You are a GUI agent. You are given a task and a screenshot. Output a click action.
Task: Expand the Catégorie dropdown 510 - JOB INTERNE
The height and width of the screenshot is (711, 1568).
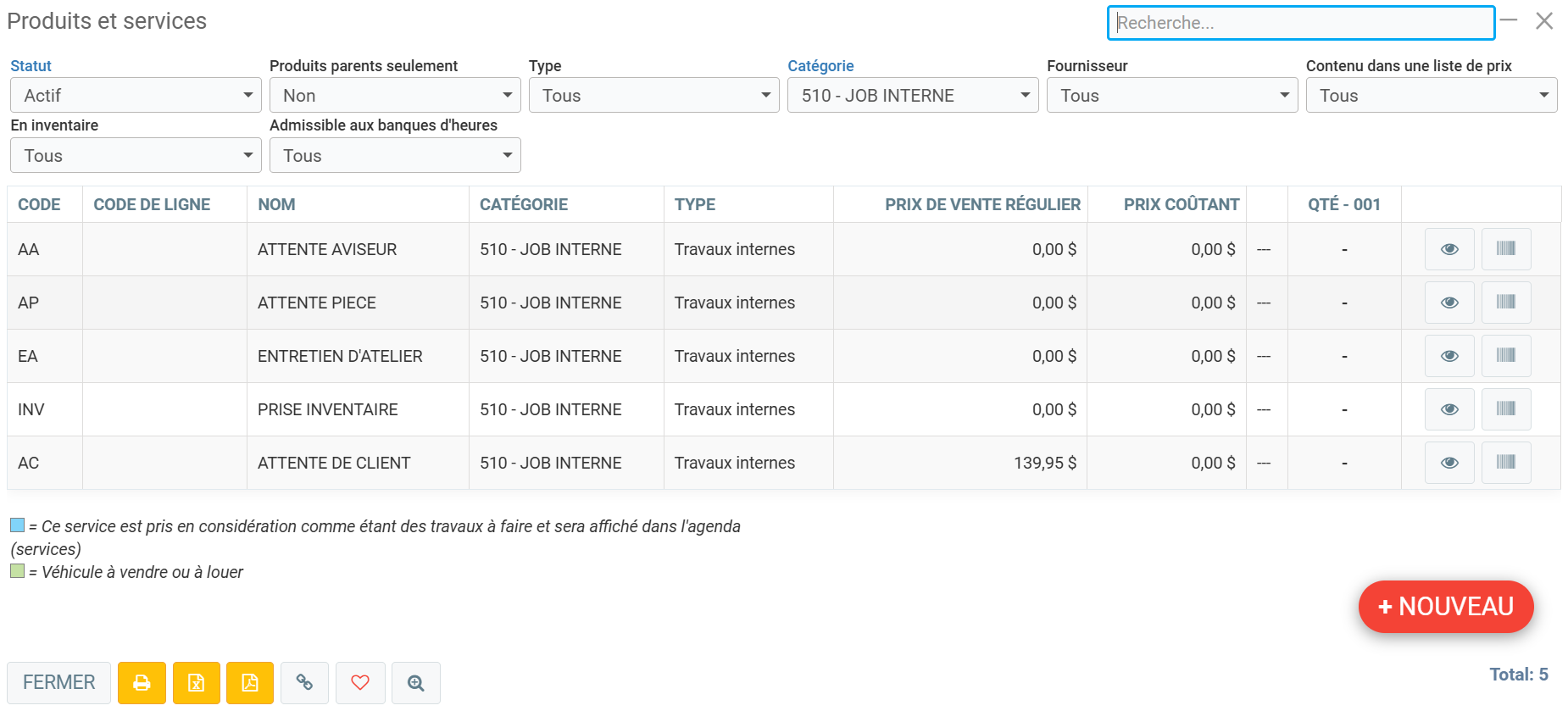(912, 96)
